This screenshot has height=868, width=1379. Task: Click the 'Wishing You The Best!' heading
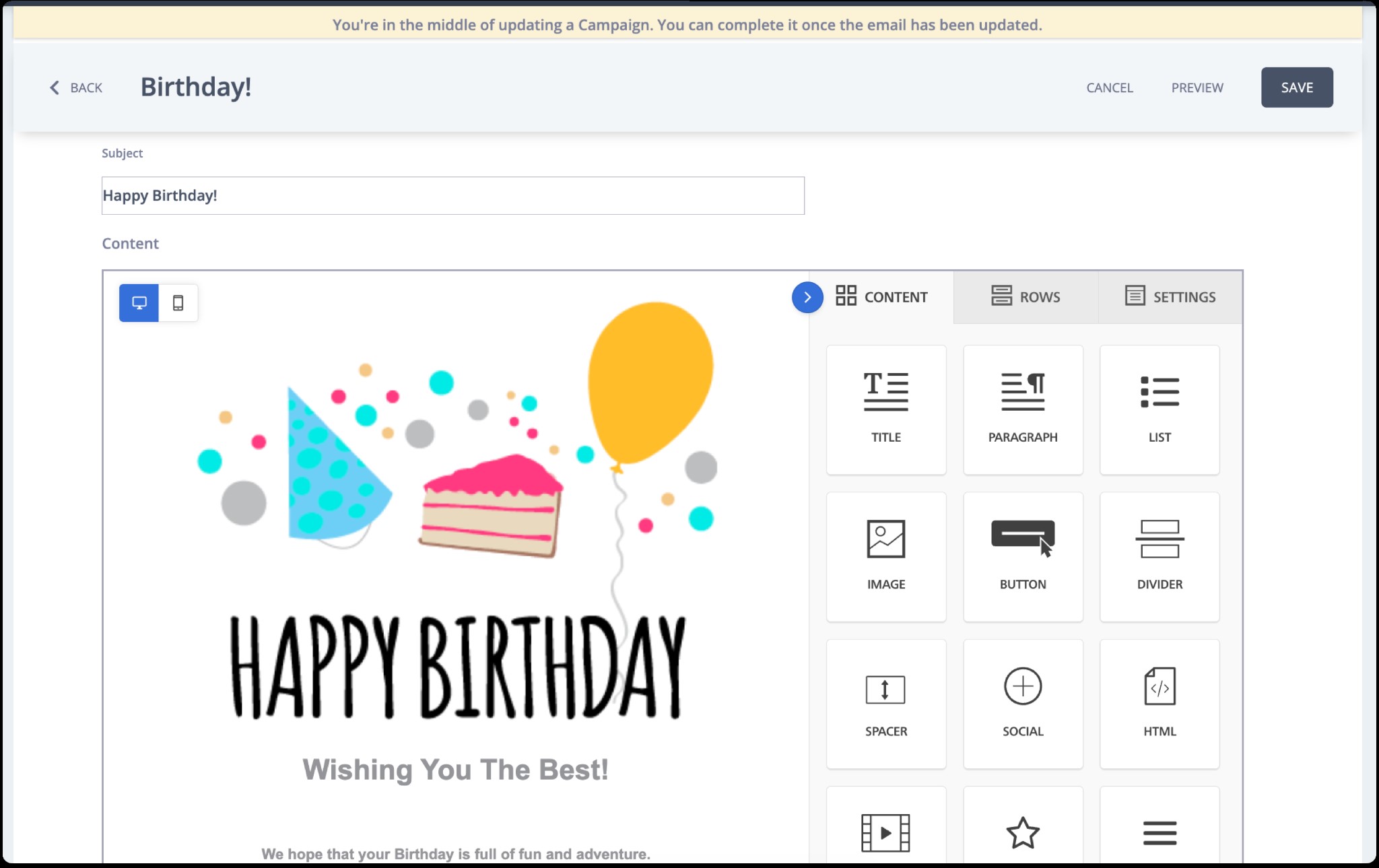click(x=456, y=770)
